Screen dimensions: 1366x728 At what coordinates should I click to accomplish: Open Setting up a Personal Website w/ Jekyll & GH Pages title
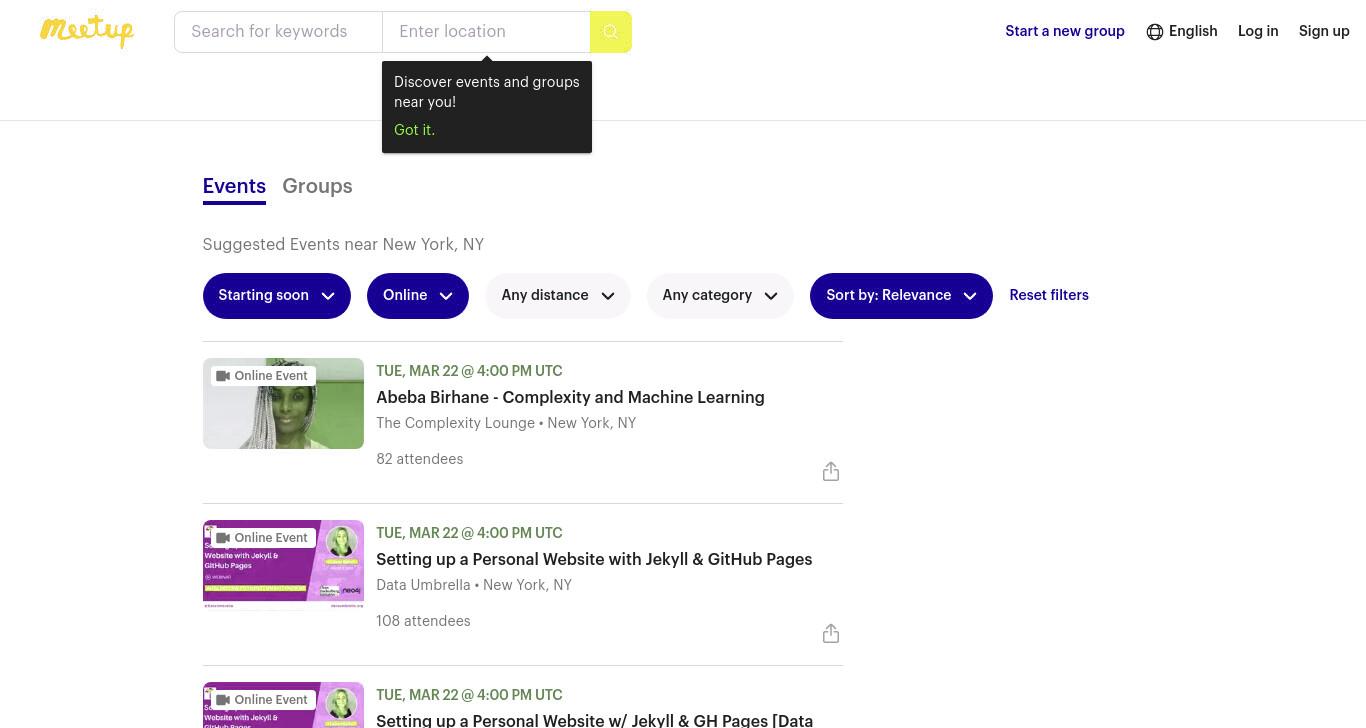[594, 719]
